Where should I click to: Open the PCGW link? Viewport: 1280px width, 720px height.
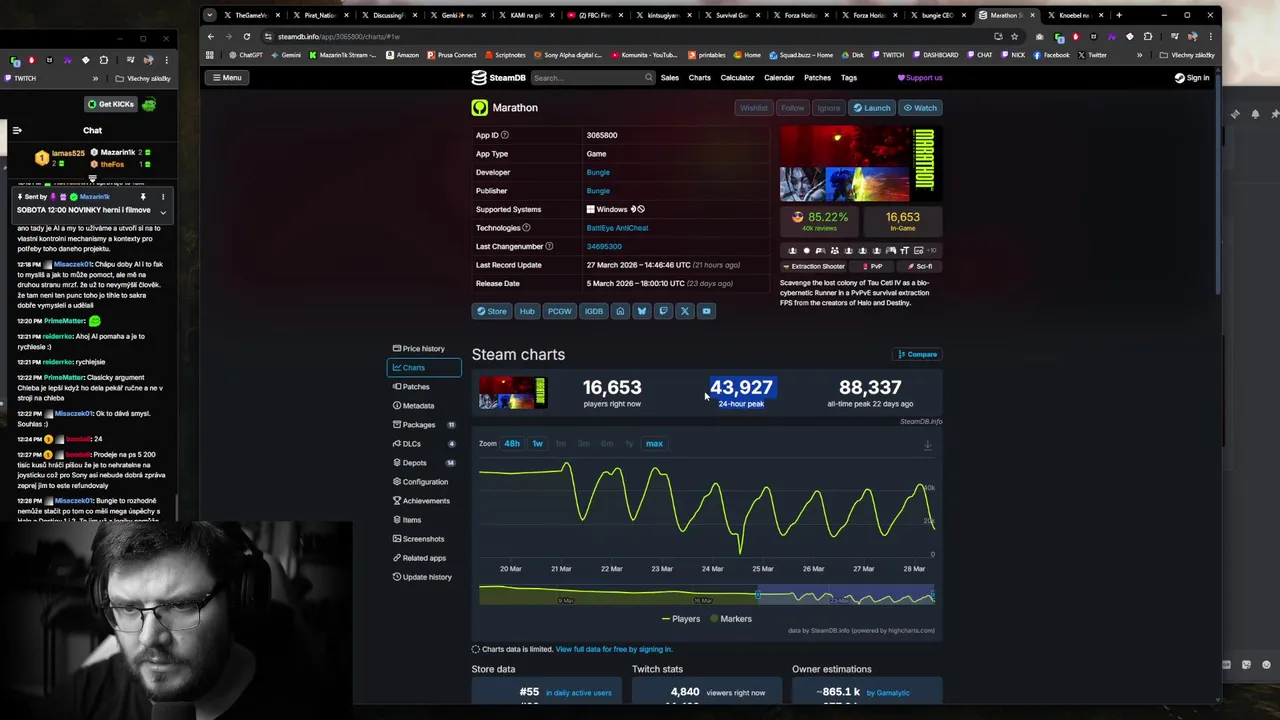pos(560,311)
